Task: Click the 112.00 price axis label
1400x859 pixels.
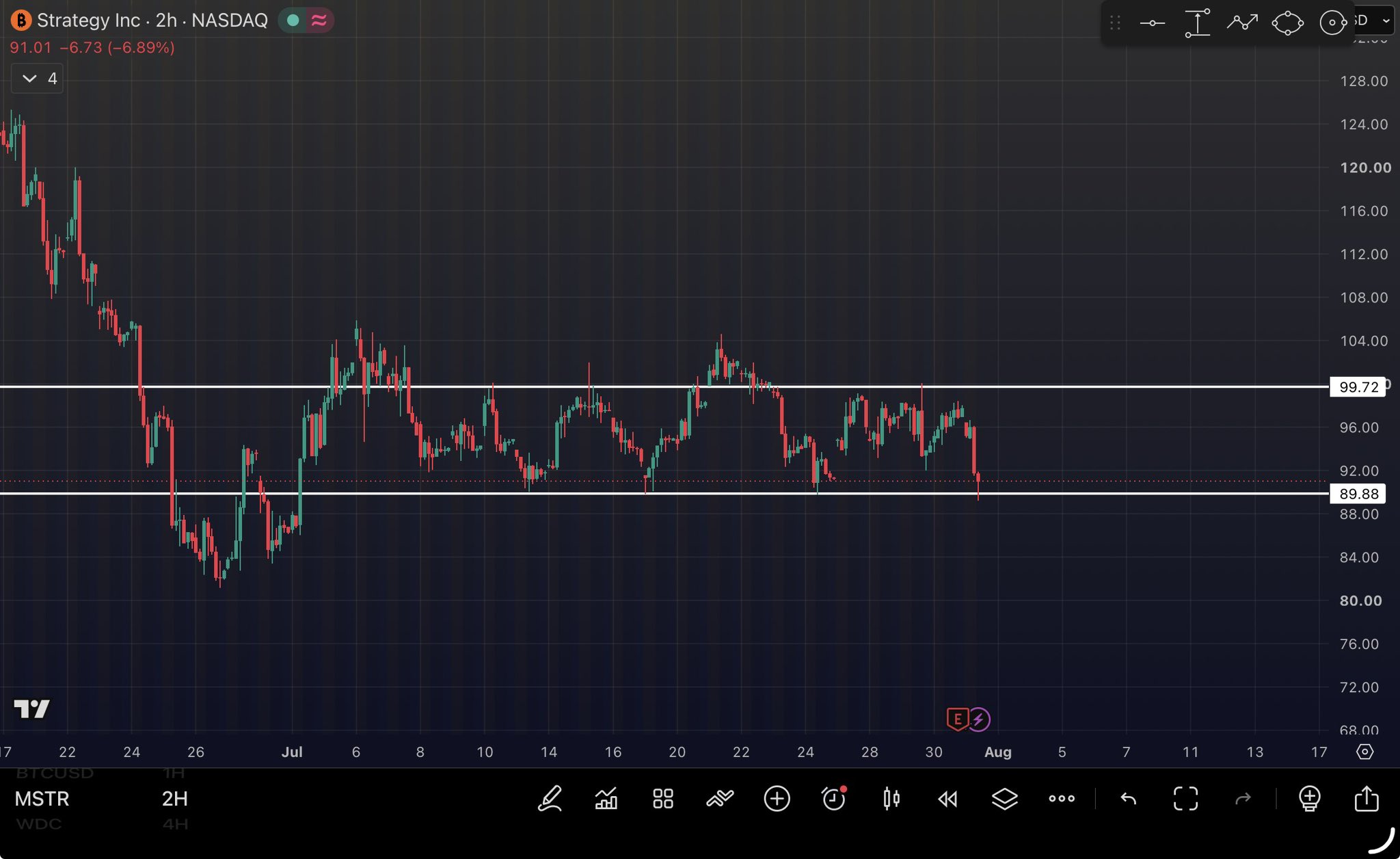Action: click(x=1364, y=254)
